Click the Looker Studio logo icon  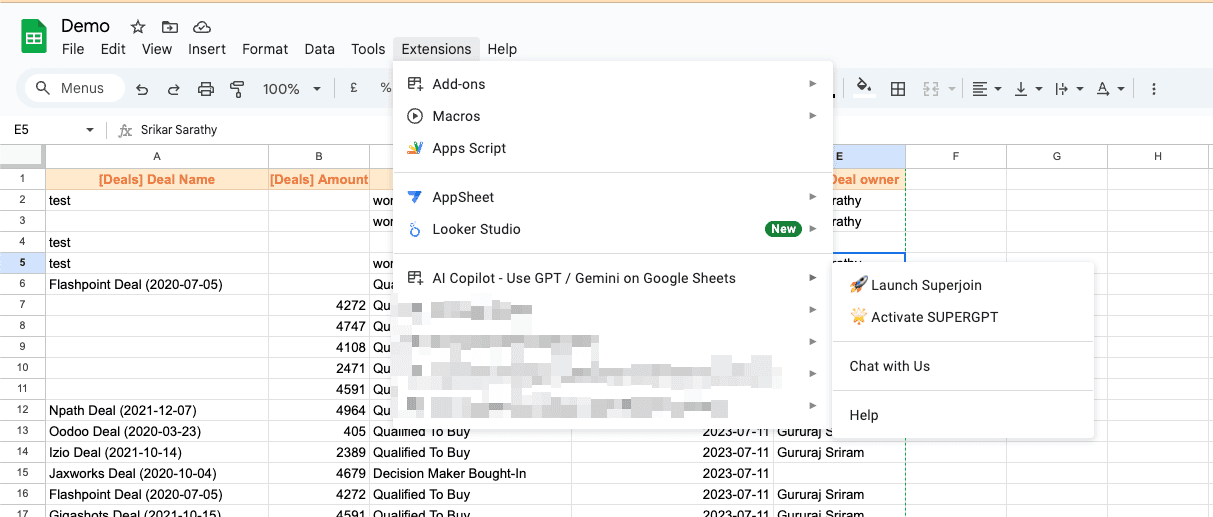[415, 229]
